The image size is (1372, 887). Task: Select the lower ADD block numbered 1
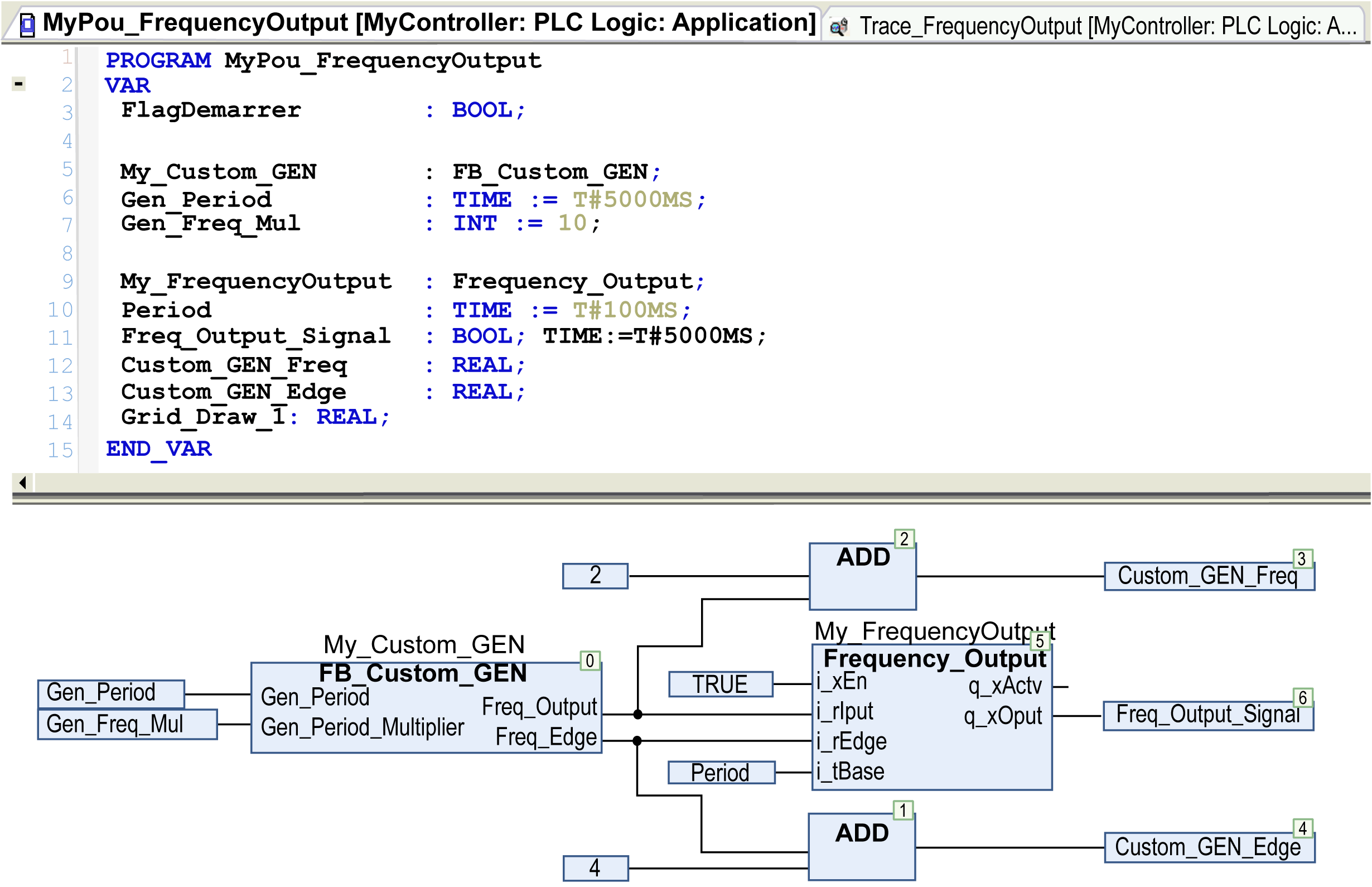pos(861,847)
